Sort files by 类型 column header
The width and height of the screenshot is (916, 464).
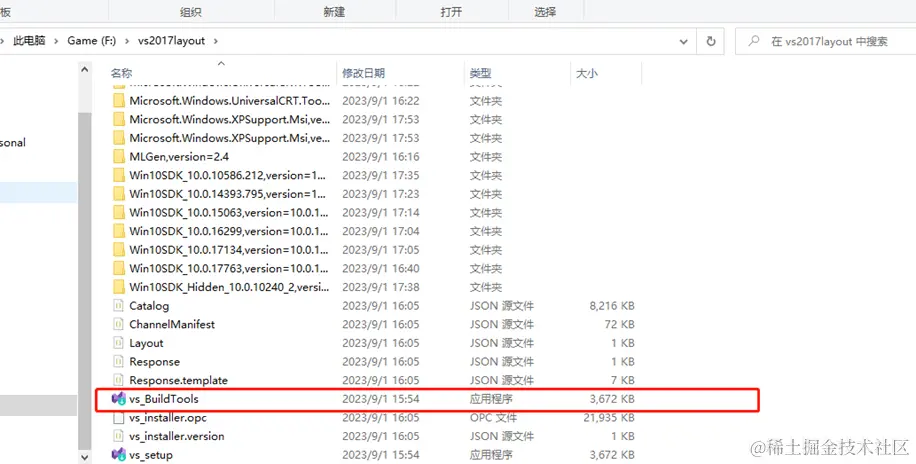click(480, 73)
